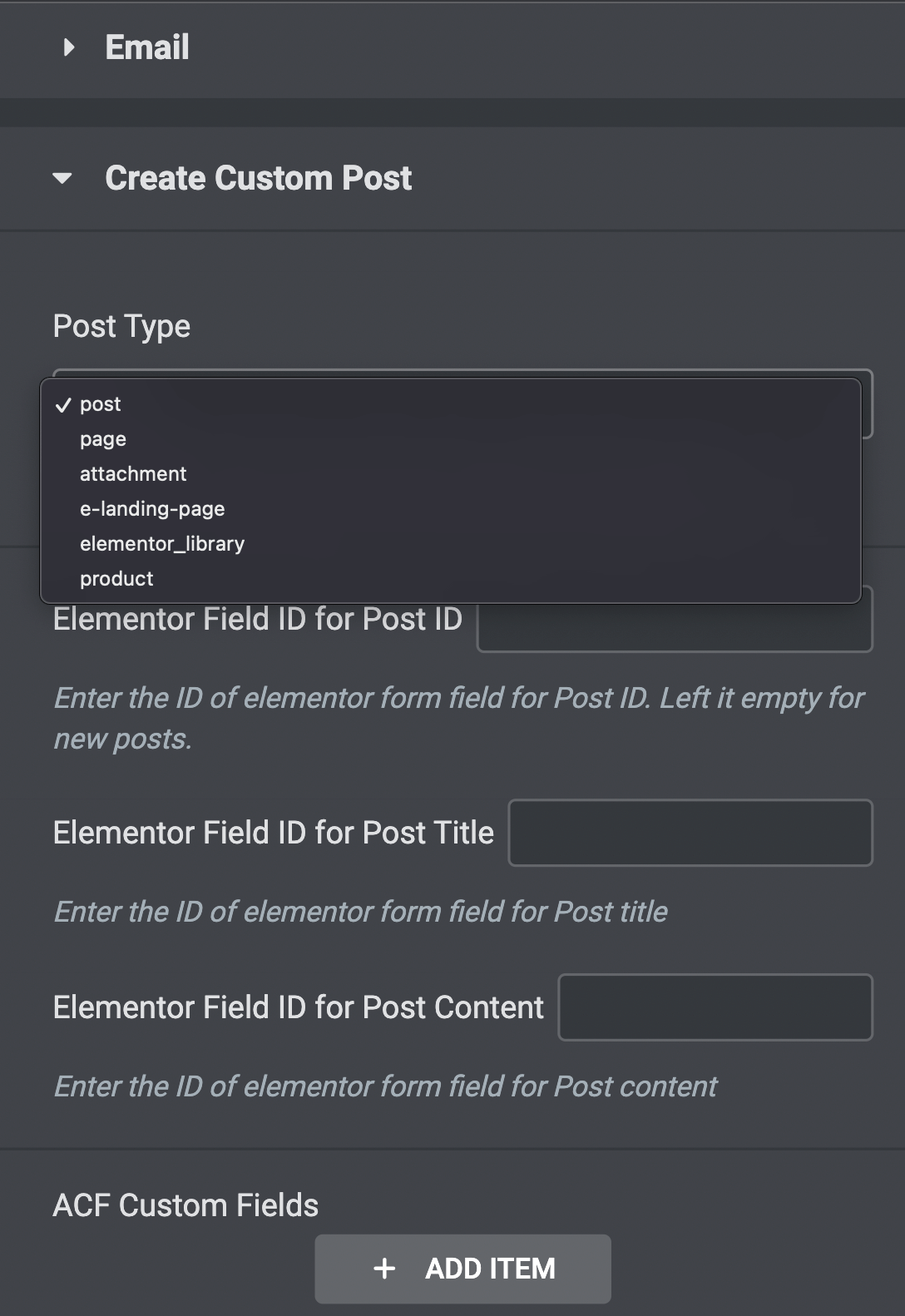Viewport: 905px width, 1316px height.
Task: Click the Email section title
Action: pyautogui.click(x=147, y=47)
